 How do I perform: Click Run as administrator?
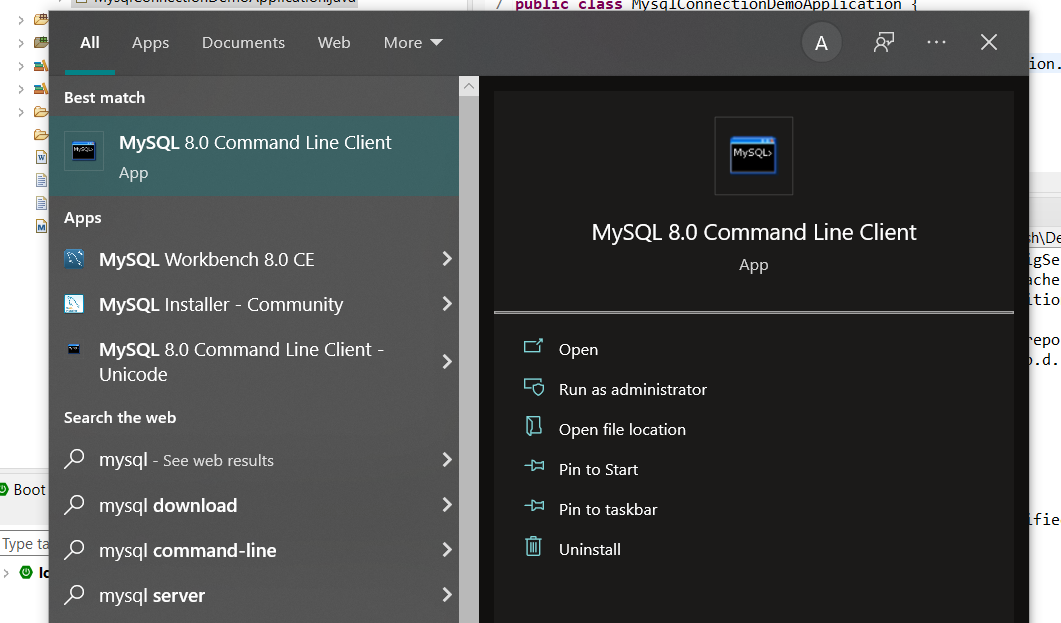tap(632, 390)
